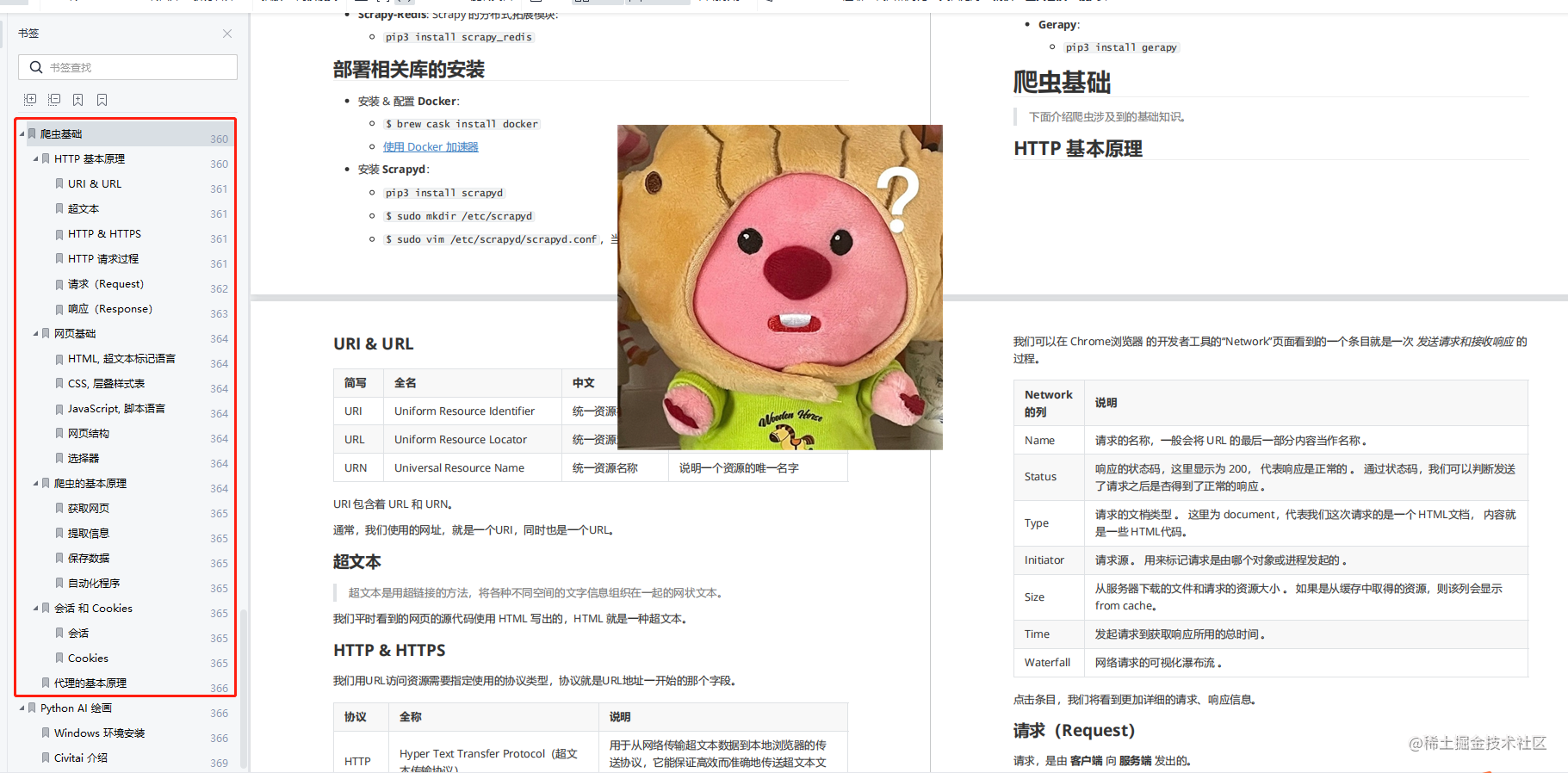
Task: Select Uniform Resource Locator table cell
Action: point(473,440)
